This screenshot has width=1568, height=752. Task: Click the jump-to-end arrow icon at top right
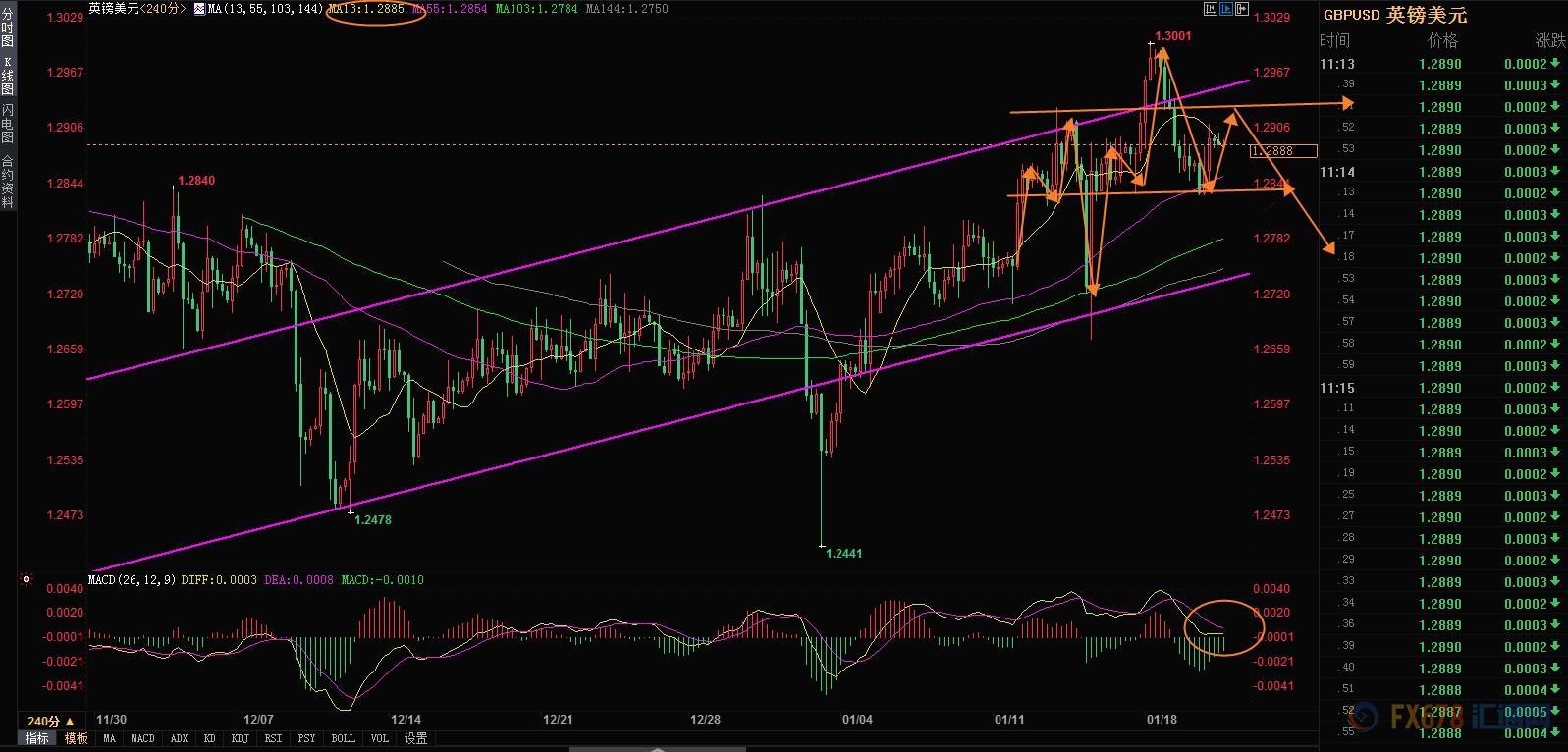click(x=1242, y=9)
